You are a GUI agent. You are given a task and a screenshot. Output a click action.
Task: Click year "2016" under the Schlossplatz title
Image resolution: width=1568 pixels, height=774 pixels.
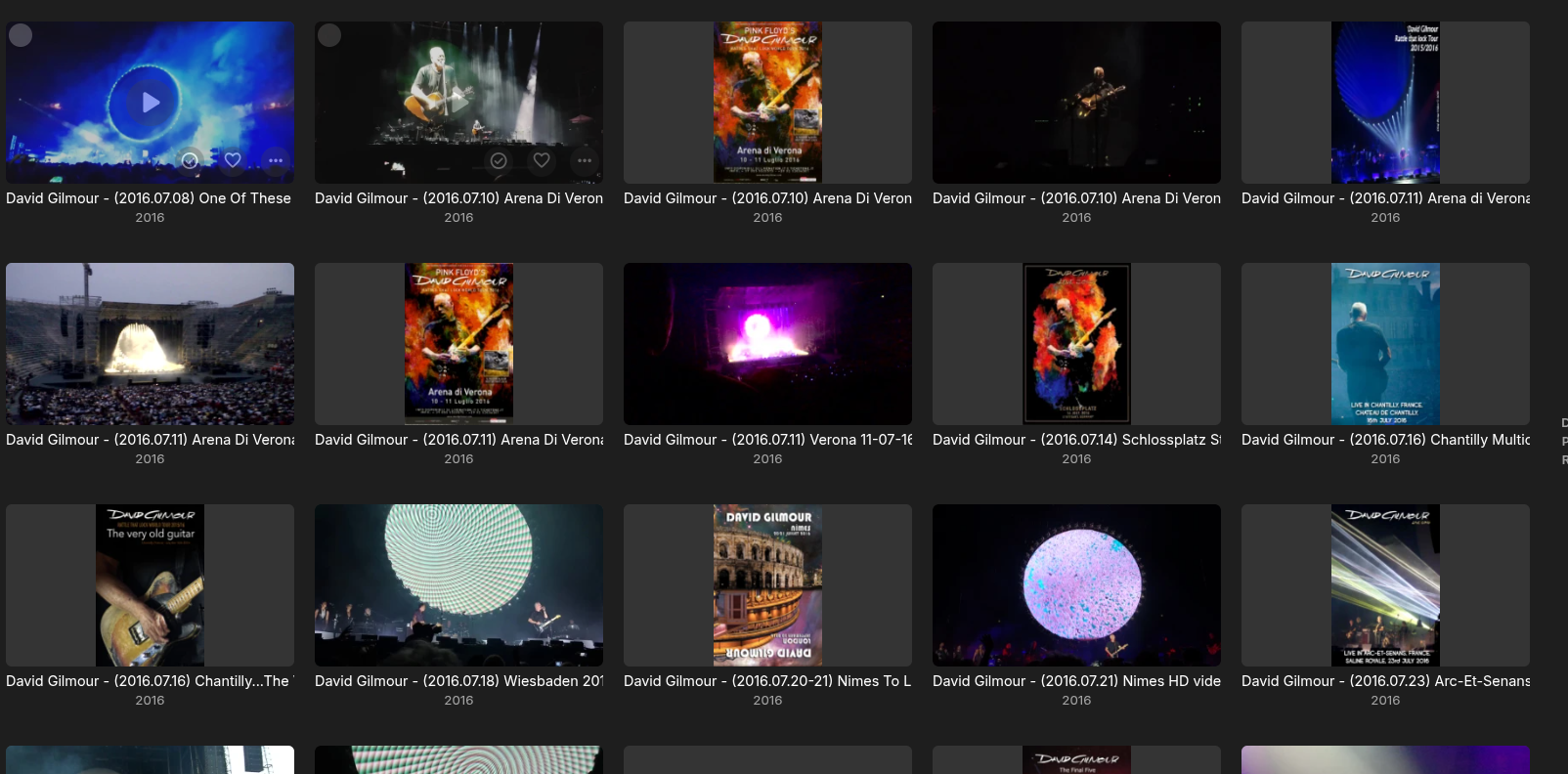(x=1076, y=459)
